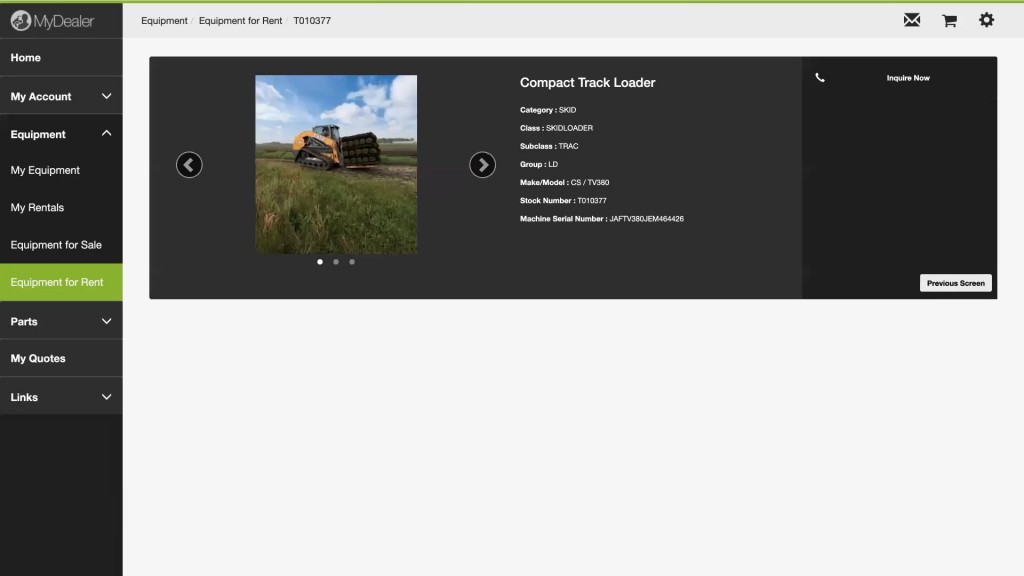Click the Previous Screen button
The width and height of the screenshot is (1024, 576).
[955, 283]
